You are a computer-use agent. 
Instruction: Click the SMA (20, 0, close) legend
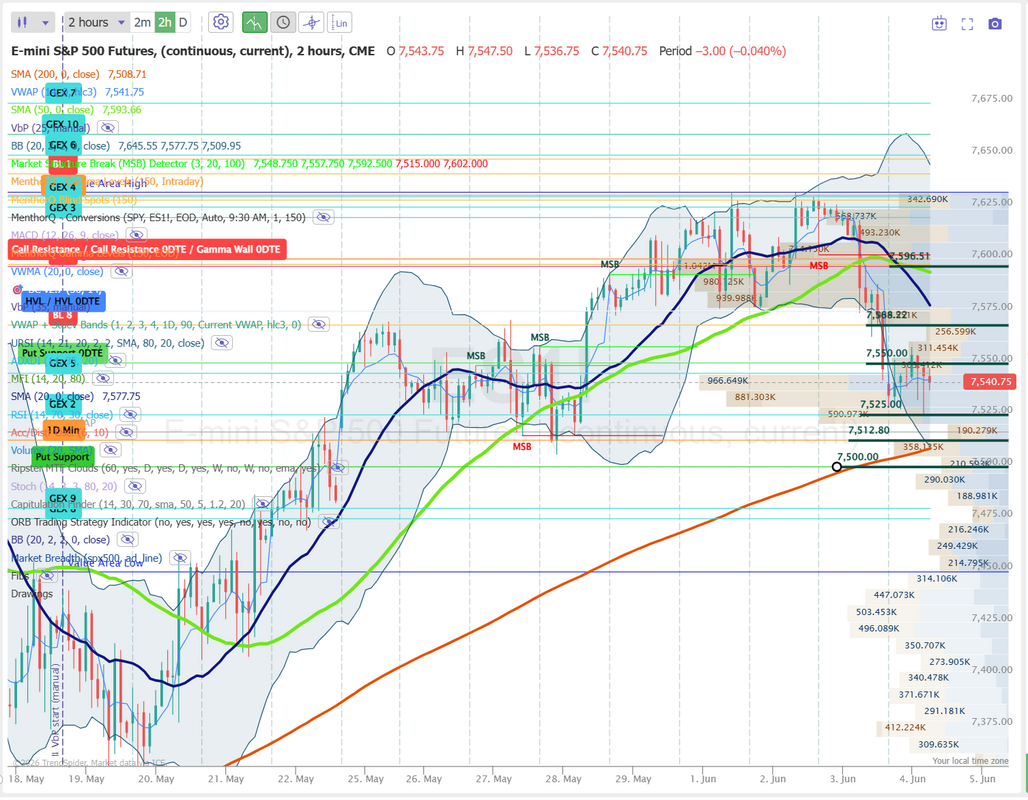[52, 396]
